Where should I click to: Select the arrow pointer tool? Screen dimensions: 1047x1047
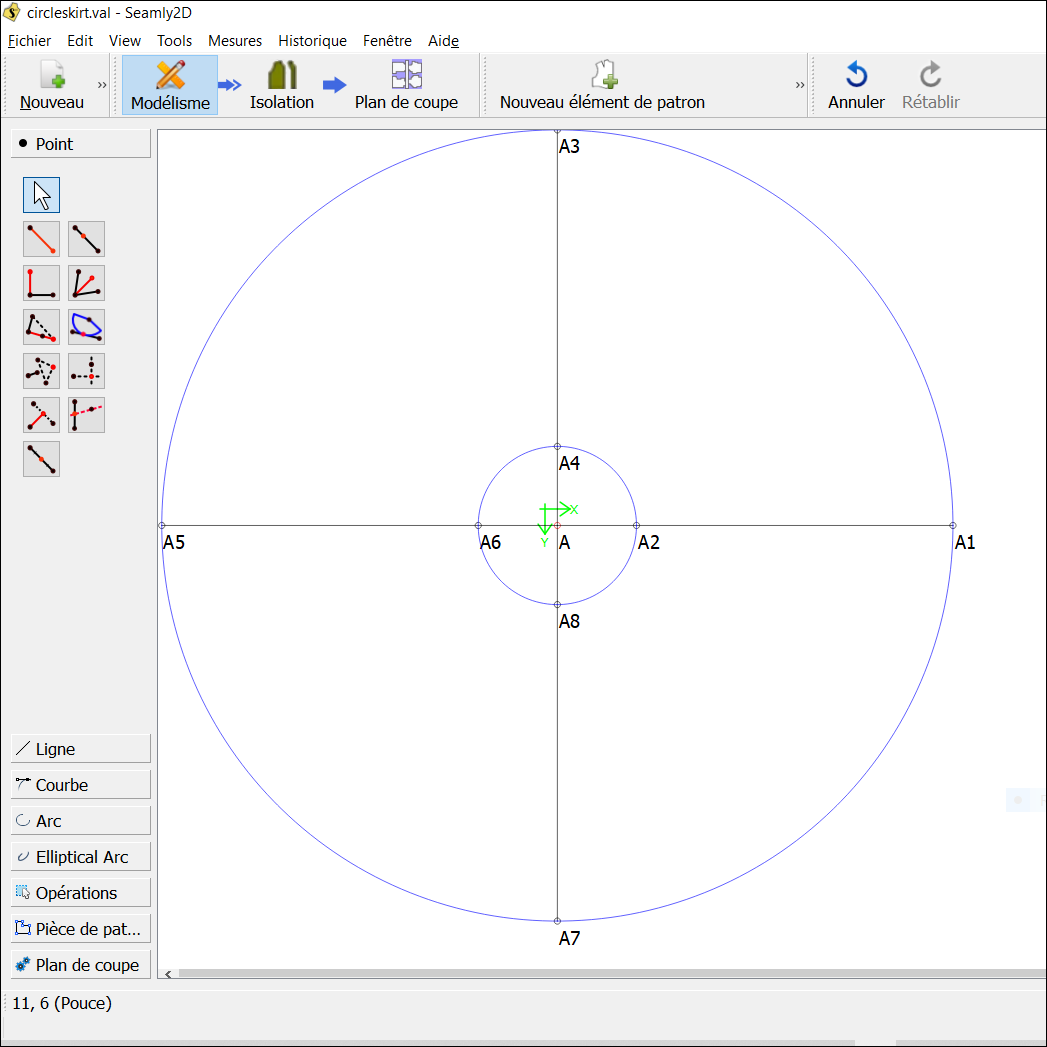[x=41, y=195]
